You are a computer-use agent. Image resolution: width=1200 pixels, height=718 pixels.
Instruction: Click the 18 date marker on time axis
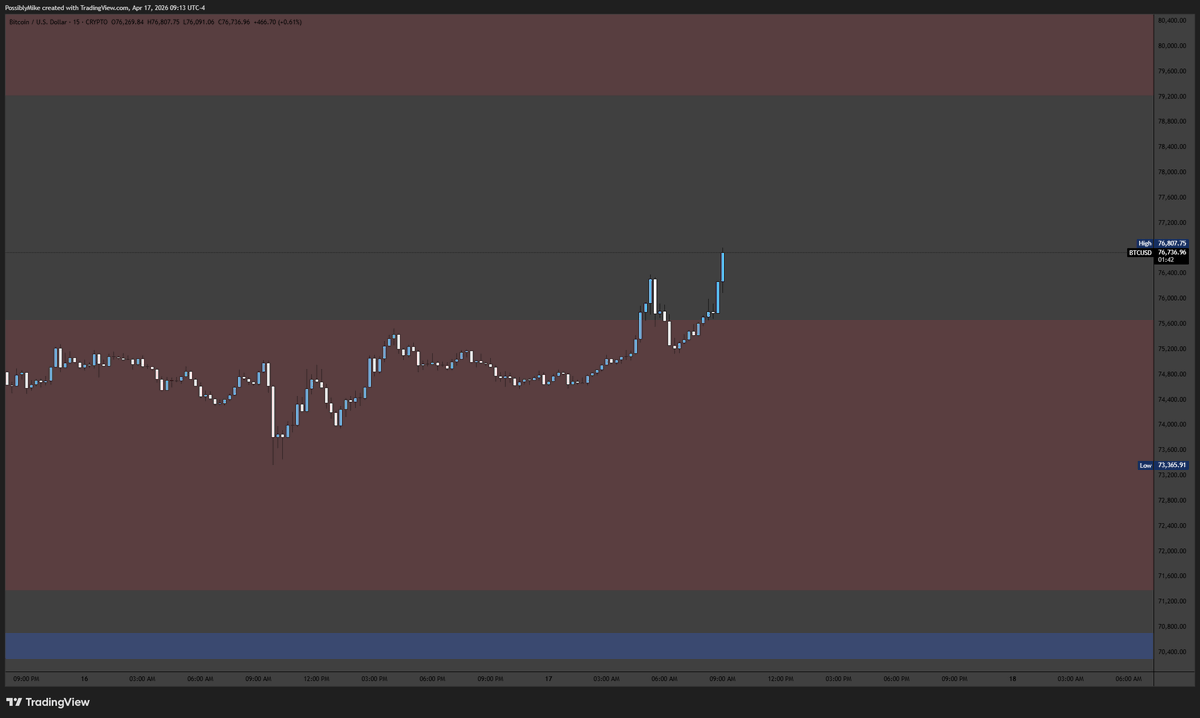coord(1012,678)
